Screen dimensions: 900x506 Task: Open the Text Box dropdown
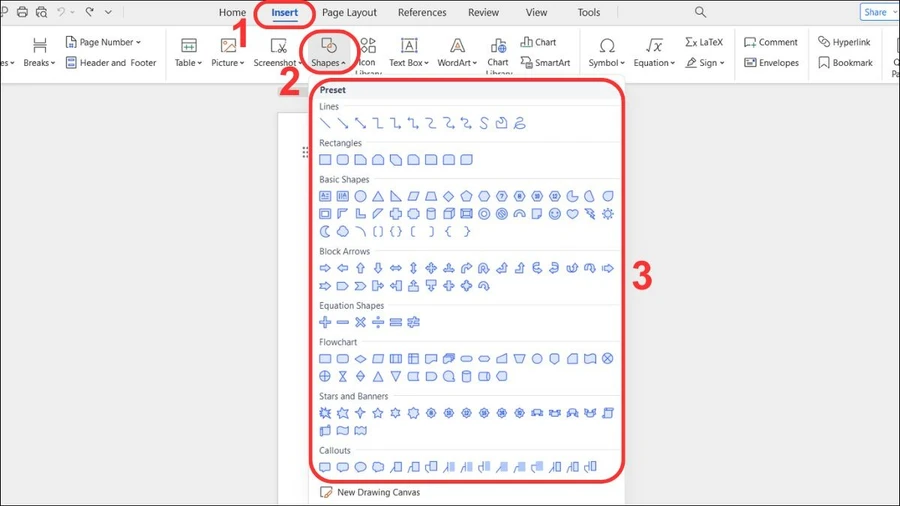click(x=409, y=53)
